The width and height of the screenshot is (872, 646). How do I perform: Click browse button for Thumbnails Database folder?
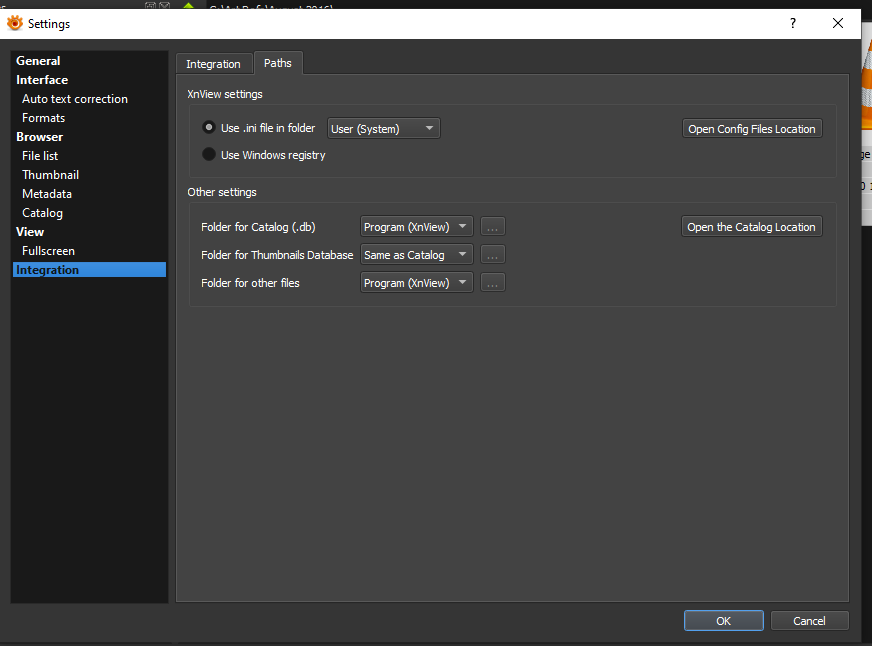point(492,255)
